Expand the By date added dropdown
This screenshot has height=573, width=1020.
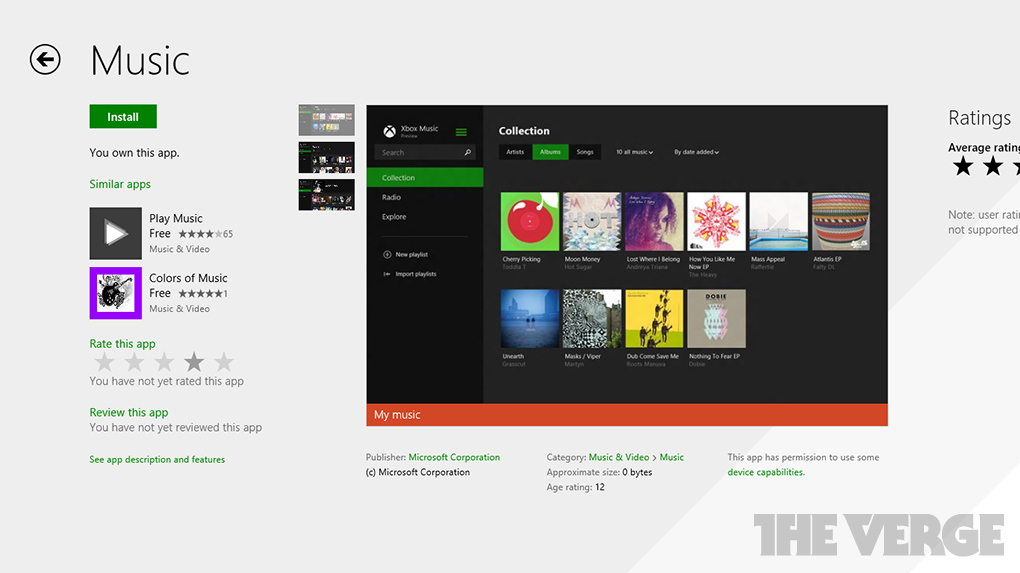(696, 152)
